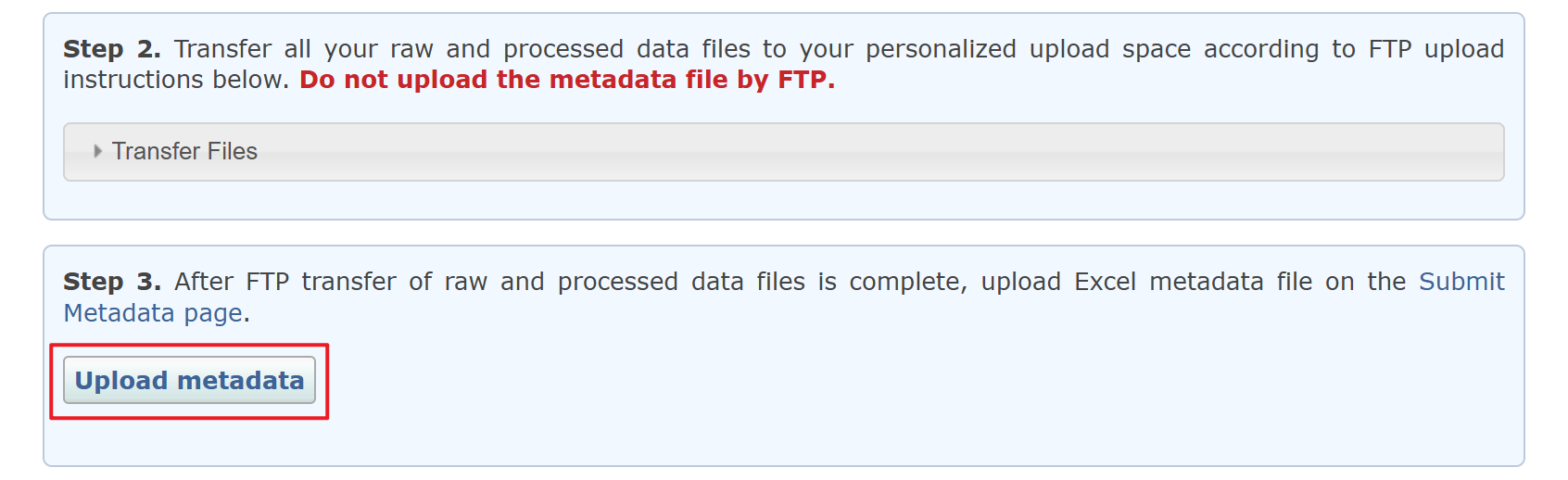Click the bold "Step 2." heading
The height and width of the screenshot is (480, 1568).
pos(112,49)
